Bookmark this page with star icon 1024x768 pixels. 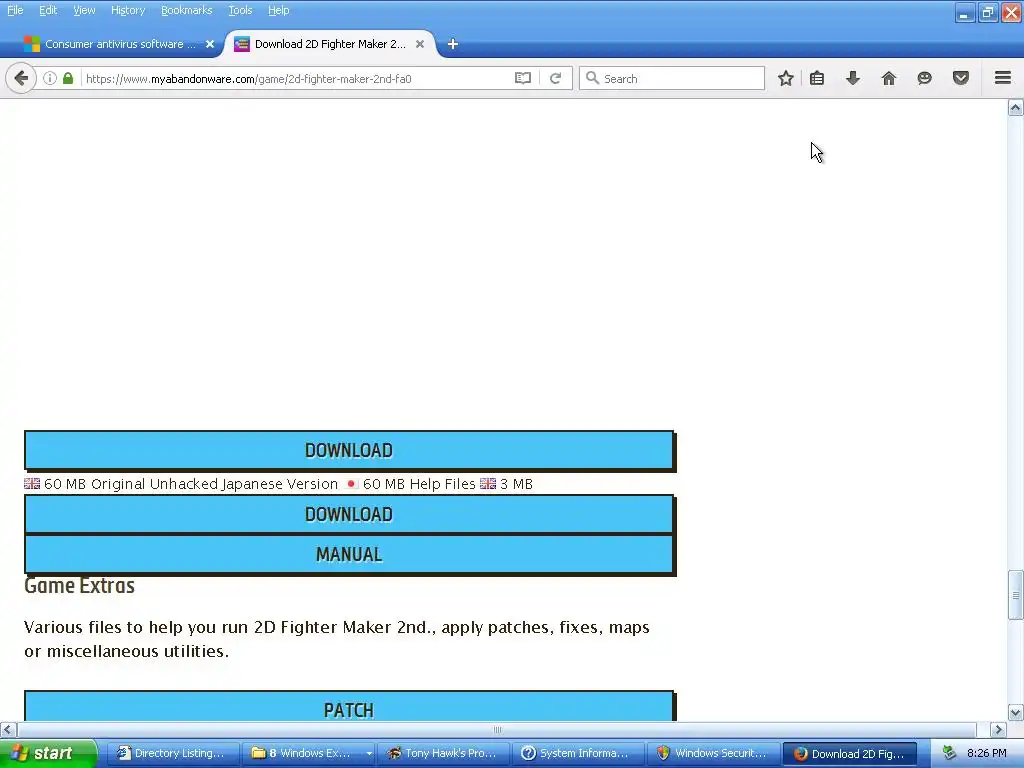coord(786,78)
